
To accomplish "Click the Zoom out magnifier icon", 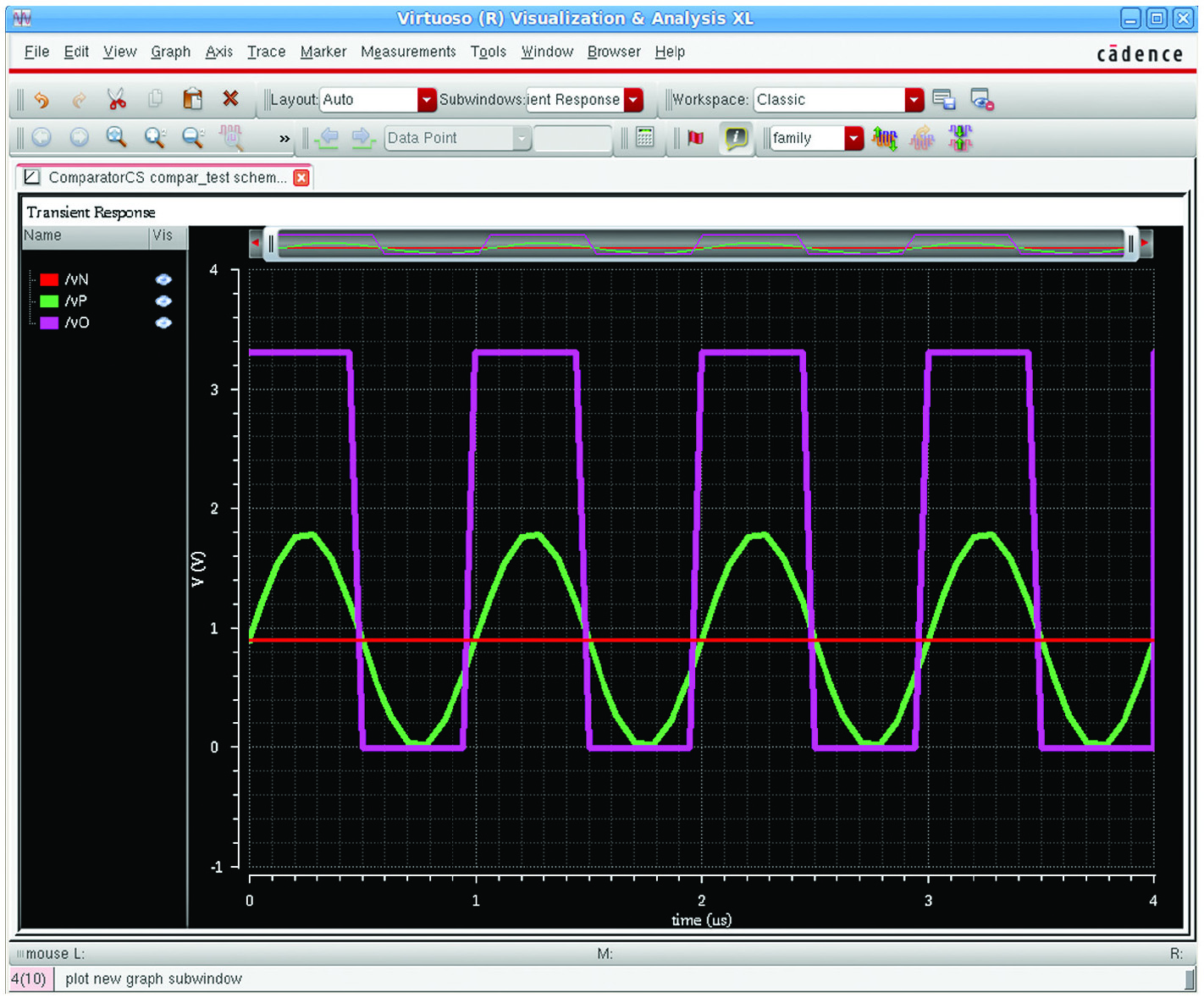I will [193, 137].
